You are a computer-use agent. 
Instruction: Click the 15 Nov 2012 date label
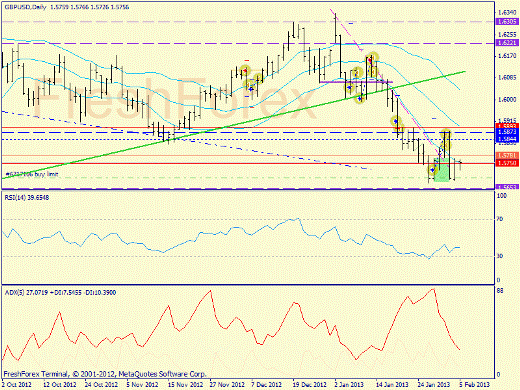185,385
